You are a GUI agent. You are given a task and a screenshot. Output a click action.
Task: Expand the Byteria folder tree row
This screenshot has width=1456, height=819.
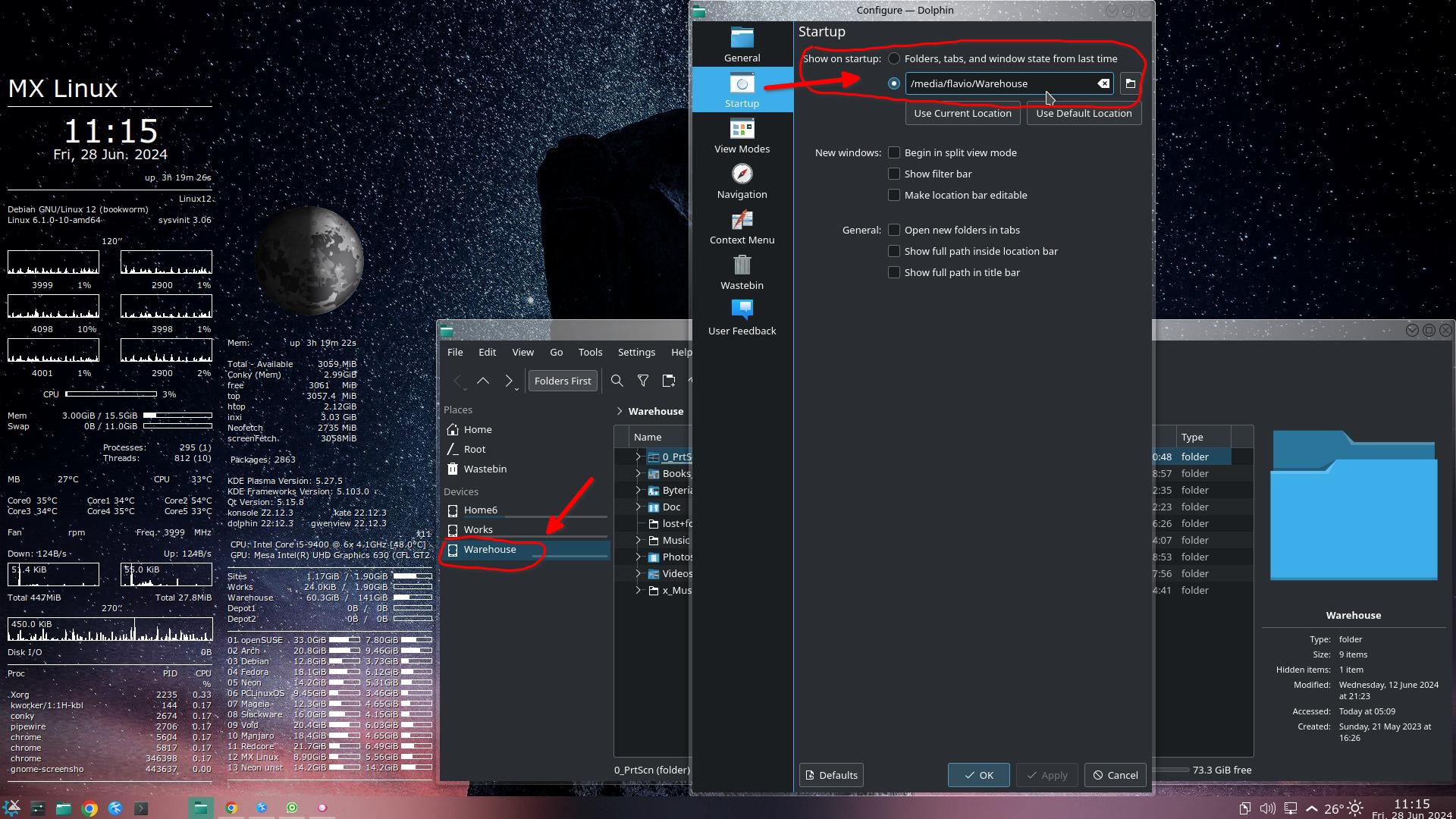click(639, 490)
